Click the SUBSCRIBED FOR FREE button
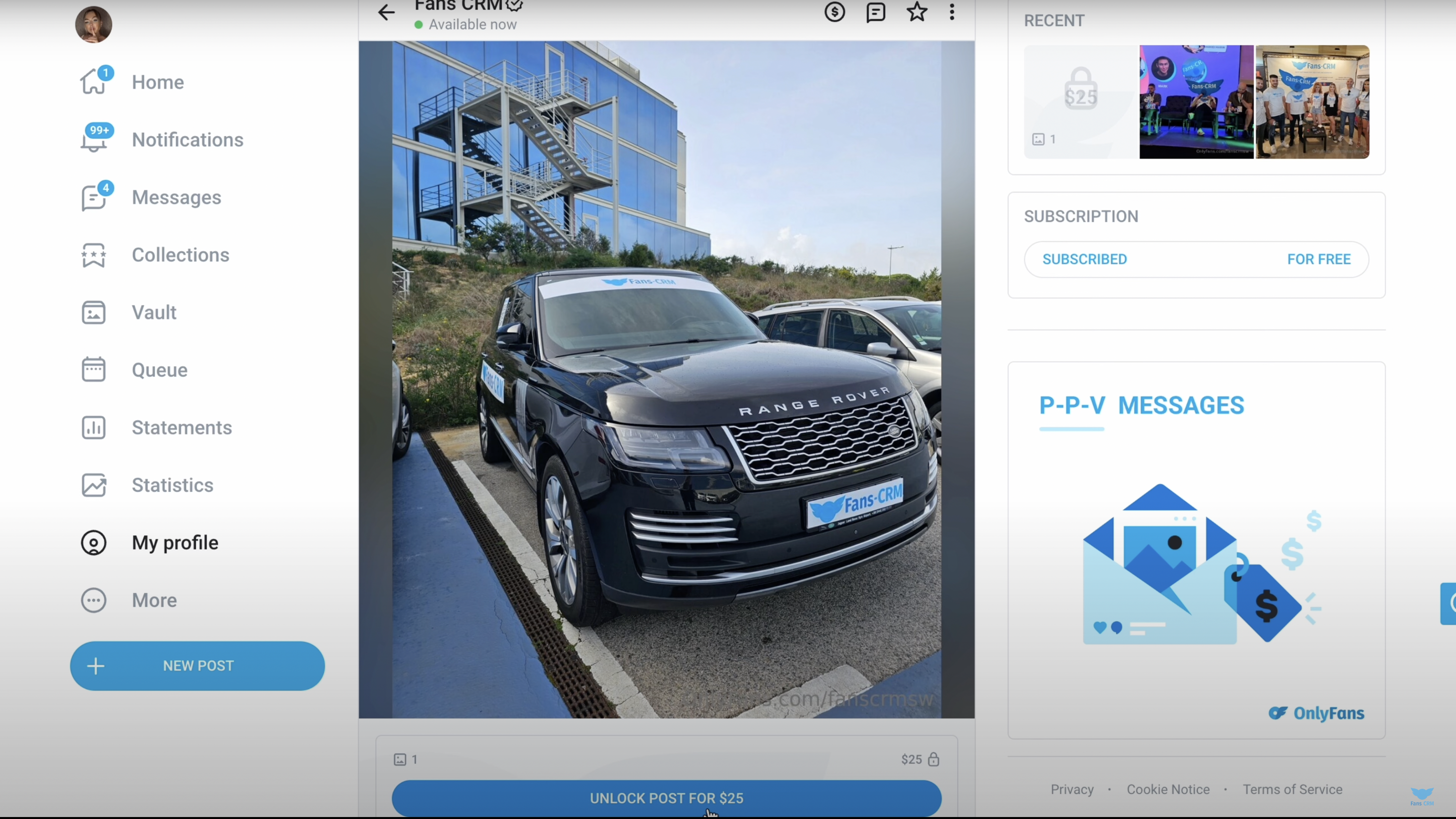 tap(1196, 259)
